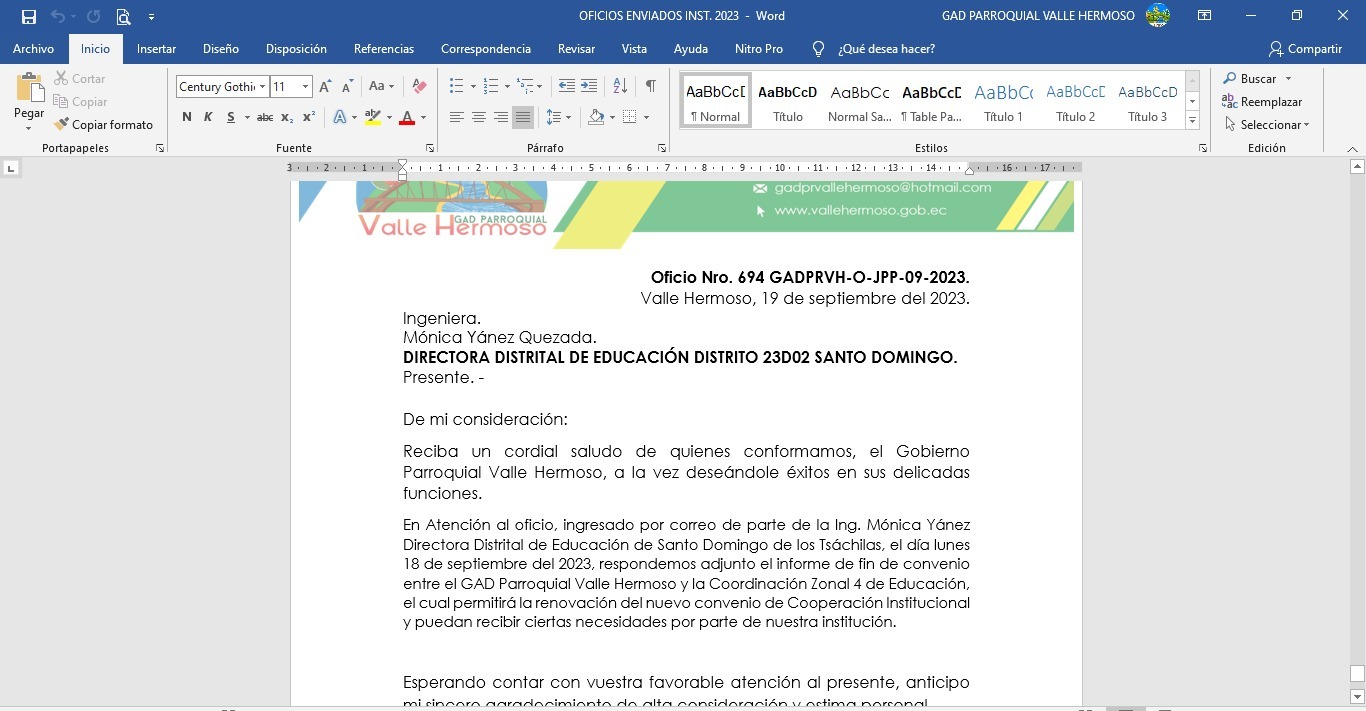Click the increase font size icon
The image size is (1366, 711).
(325, 87)
